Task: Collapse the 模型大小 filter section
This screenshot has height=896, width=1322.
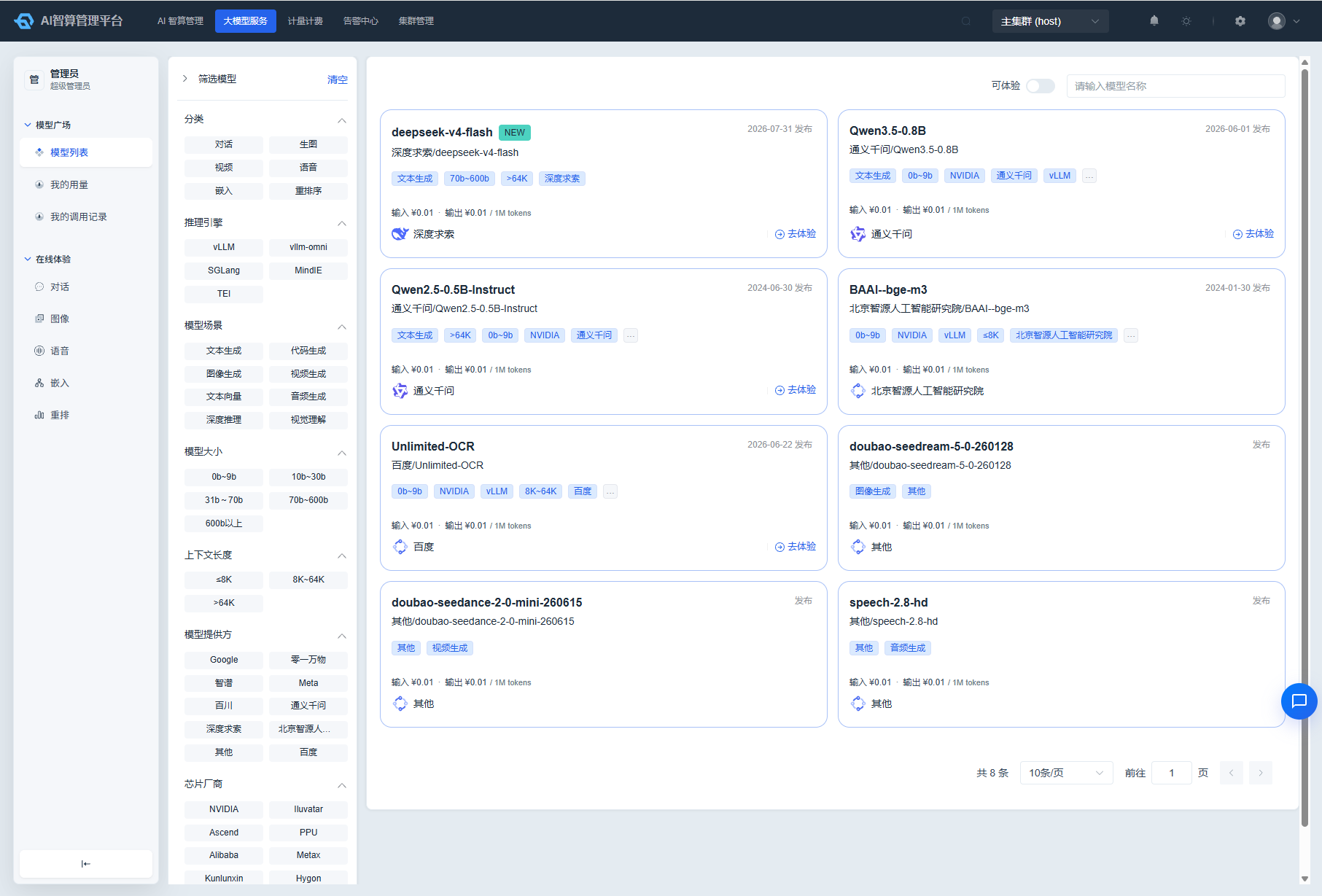Action: pos(342,453)
